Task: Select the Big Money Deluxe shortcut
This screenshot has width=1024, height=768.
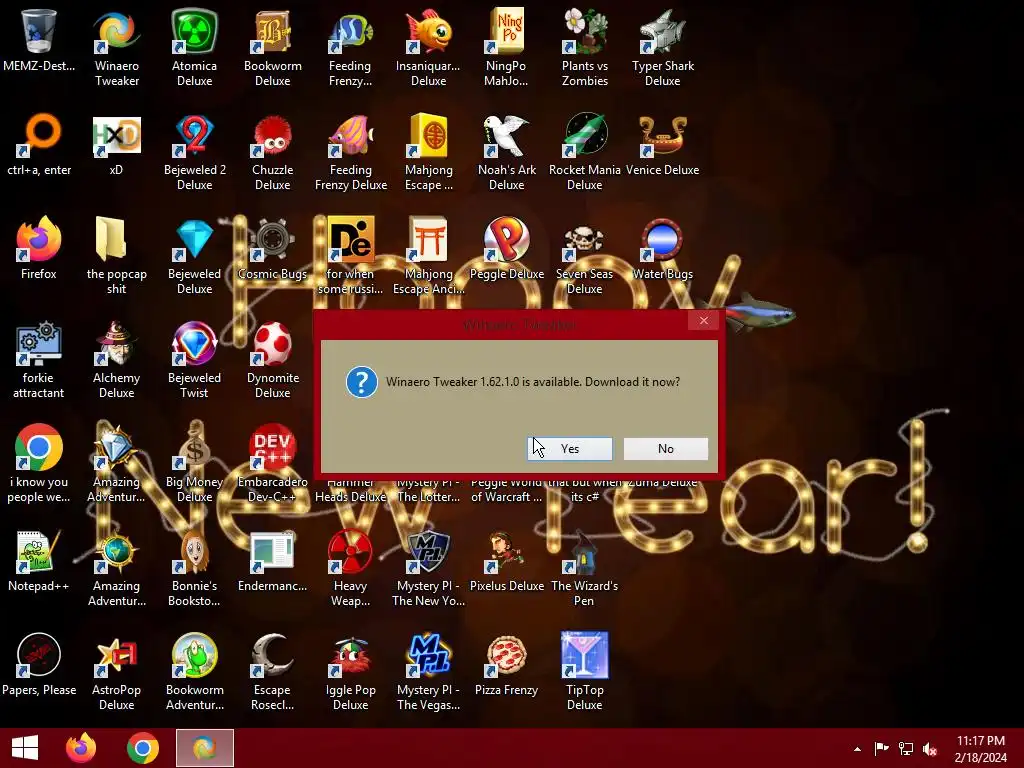Action: tap(195, 464)
